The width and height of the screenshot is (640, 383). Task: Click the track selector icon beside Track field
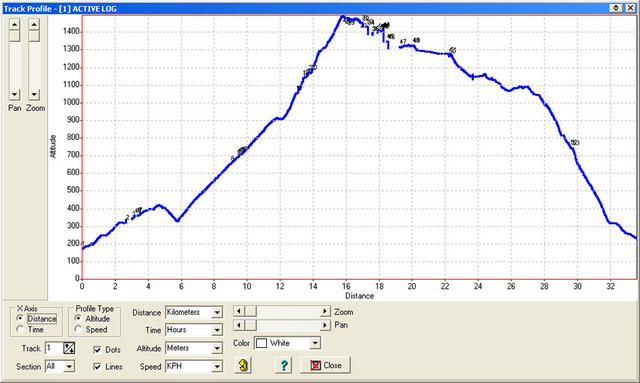click(x=69, y=348)
